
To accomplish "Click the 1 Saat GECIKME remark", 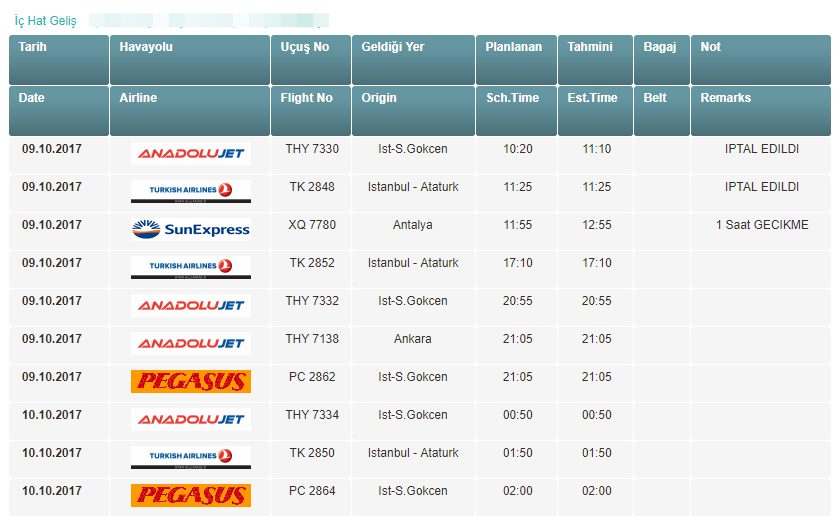I will [x=762, y=225].
